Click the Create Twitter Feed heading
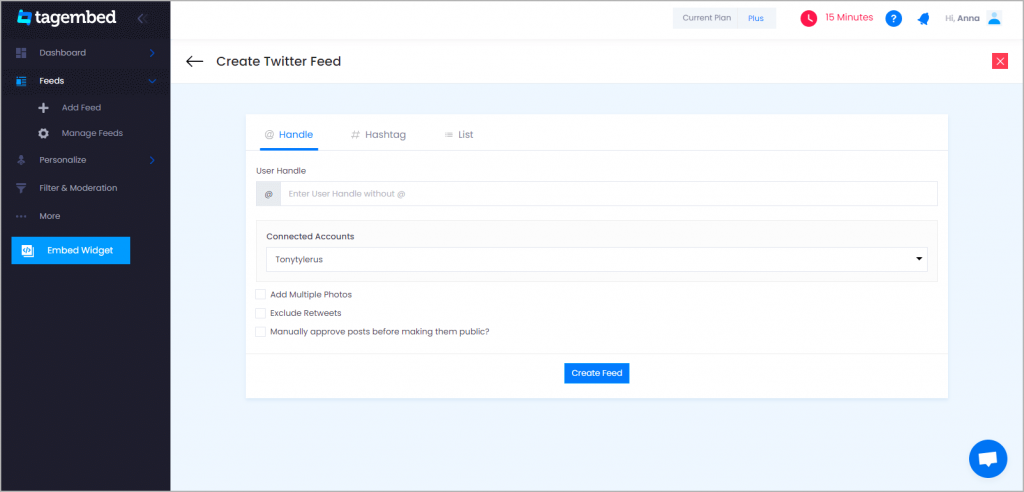Viewport: 1024px width, 492px height. (x=278, y=61)
